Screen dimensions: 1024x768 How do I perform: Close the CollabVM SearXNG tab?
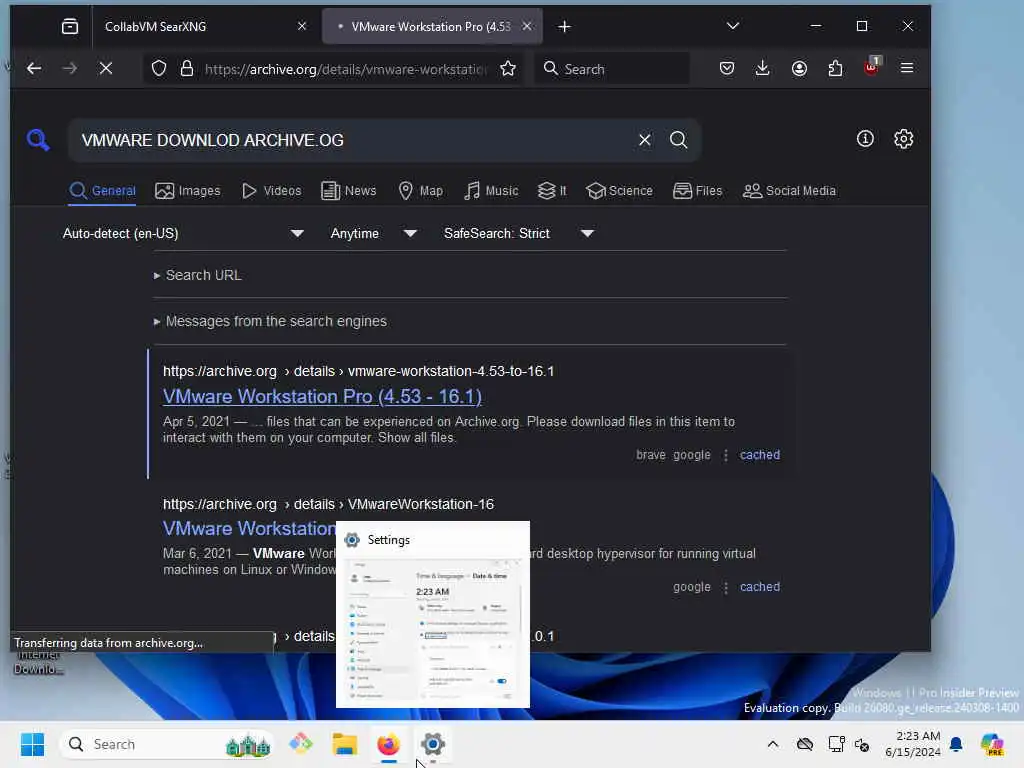click(x=302, y=26)
